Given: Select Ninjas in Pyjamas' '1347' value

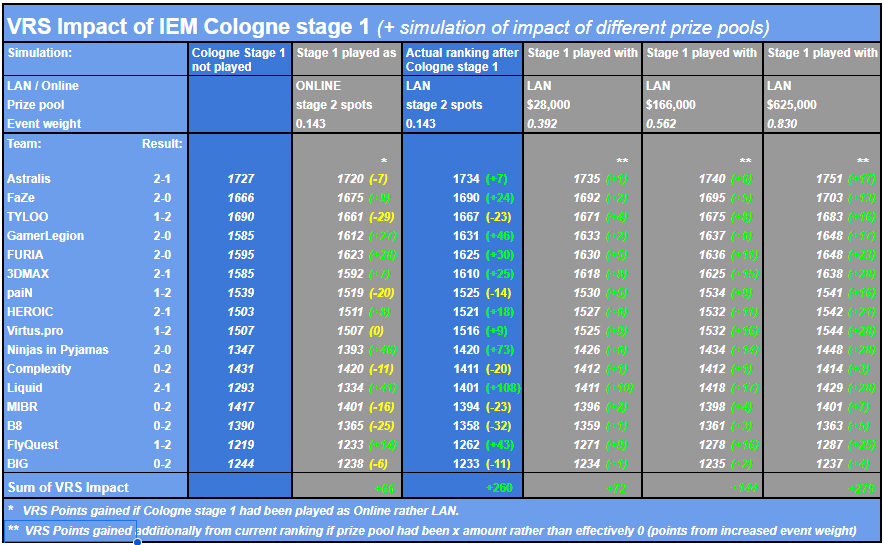Looking at the screenshot, I should click(x=241, y=350).
